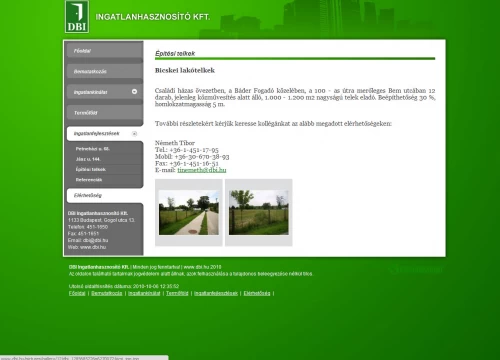This screenshot has height=360, width=500.
Task: Select Termőföld in the sidebar menu
Action: (105, 113)
